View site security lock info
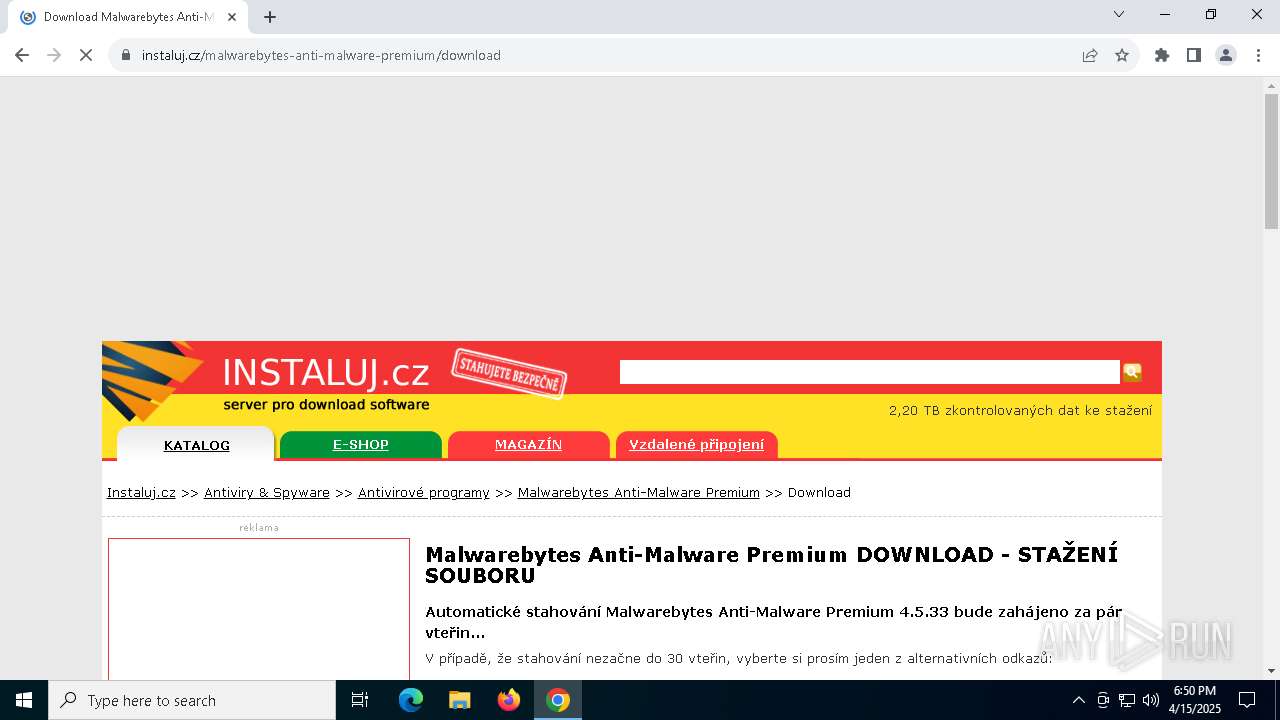 (126, 55)
